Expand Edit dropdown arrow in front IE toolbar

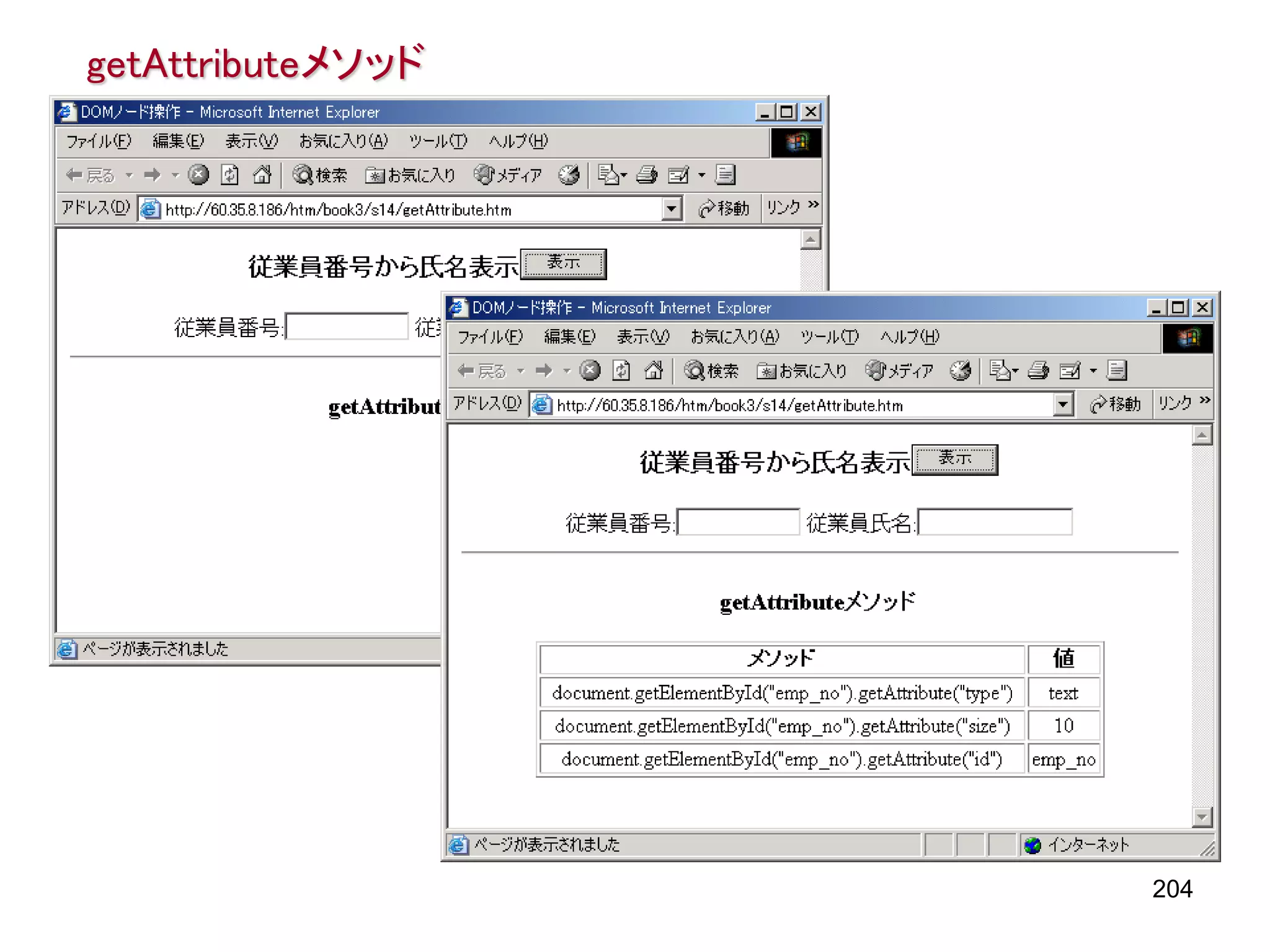pyautogui.click(x=1093, y=371)
